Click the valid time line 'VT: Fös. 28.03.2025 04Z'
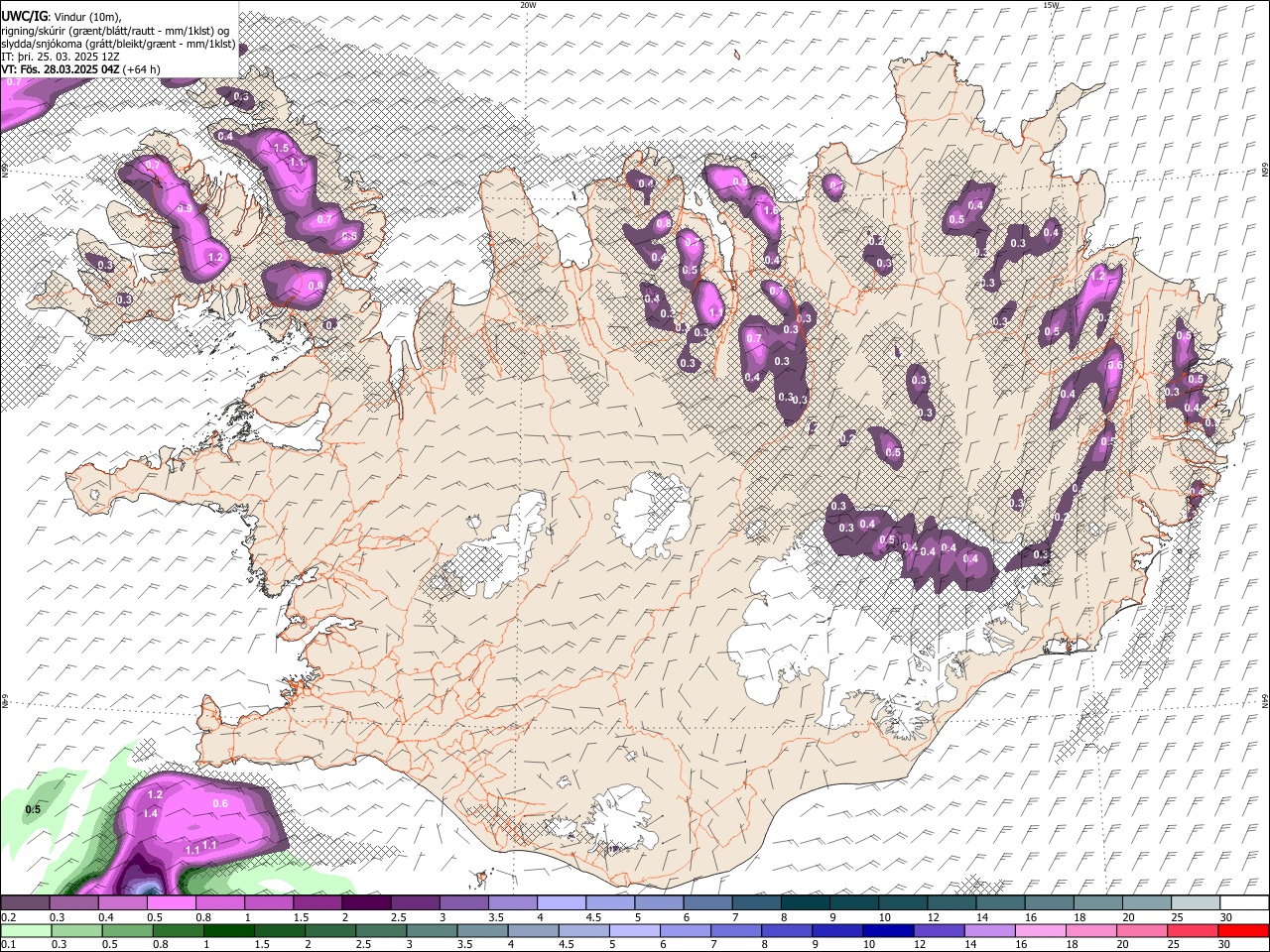The width and height of the screenshot is (1270, 952). point(61,69)
